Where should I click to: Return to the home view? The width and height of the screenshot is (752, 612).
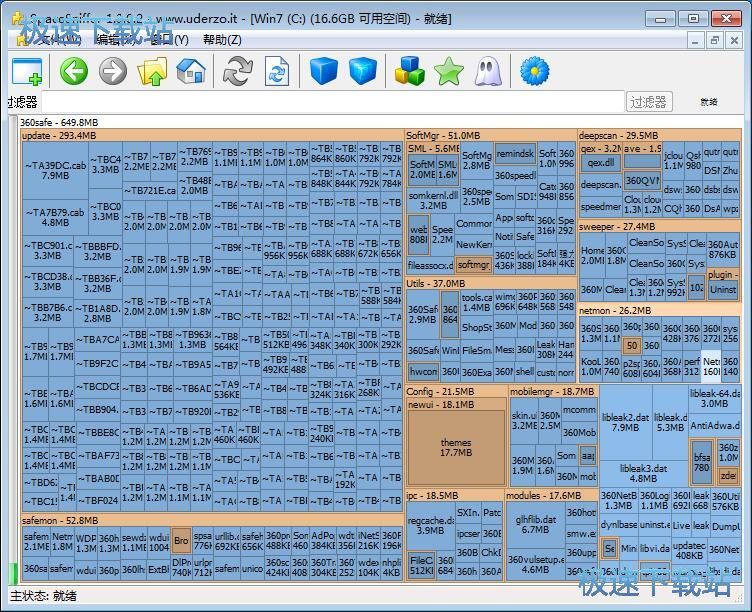pyautogui.click(x=191, y=71)
